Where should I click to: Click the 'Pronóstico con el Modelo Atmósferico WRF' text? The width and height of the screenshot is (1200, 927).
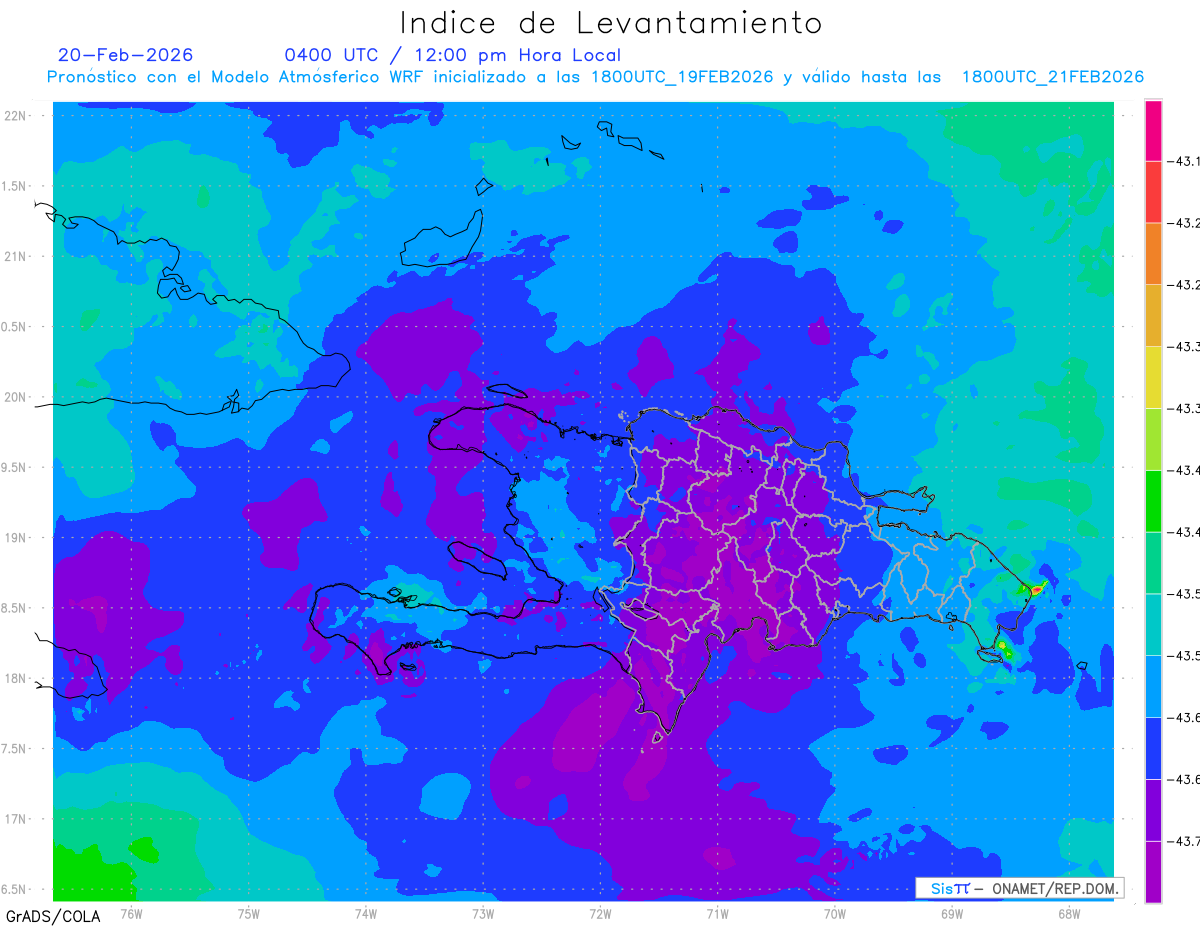click(237, 77)
